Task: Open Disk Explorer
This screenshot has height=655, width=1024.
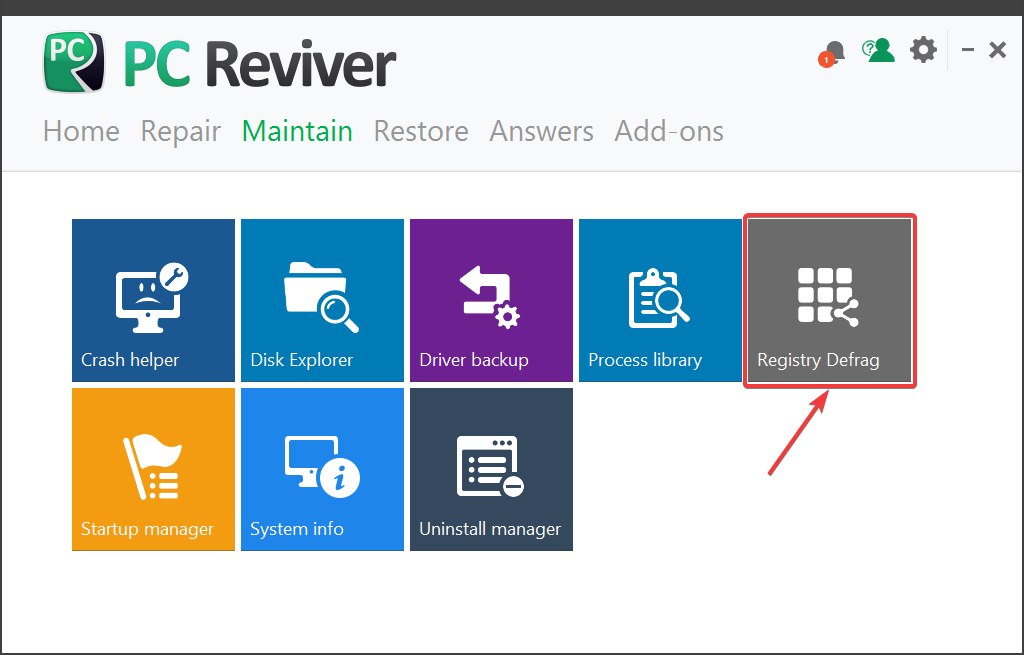Action: pyautogui.click(x=321, y=300)
